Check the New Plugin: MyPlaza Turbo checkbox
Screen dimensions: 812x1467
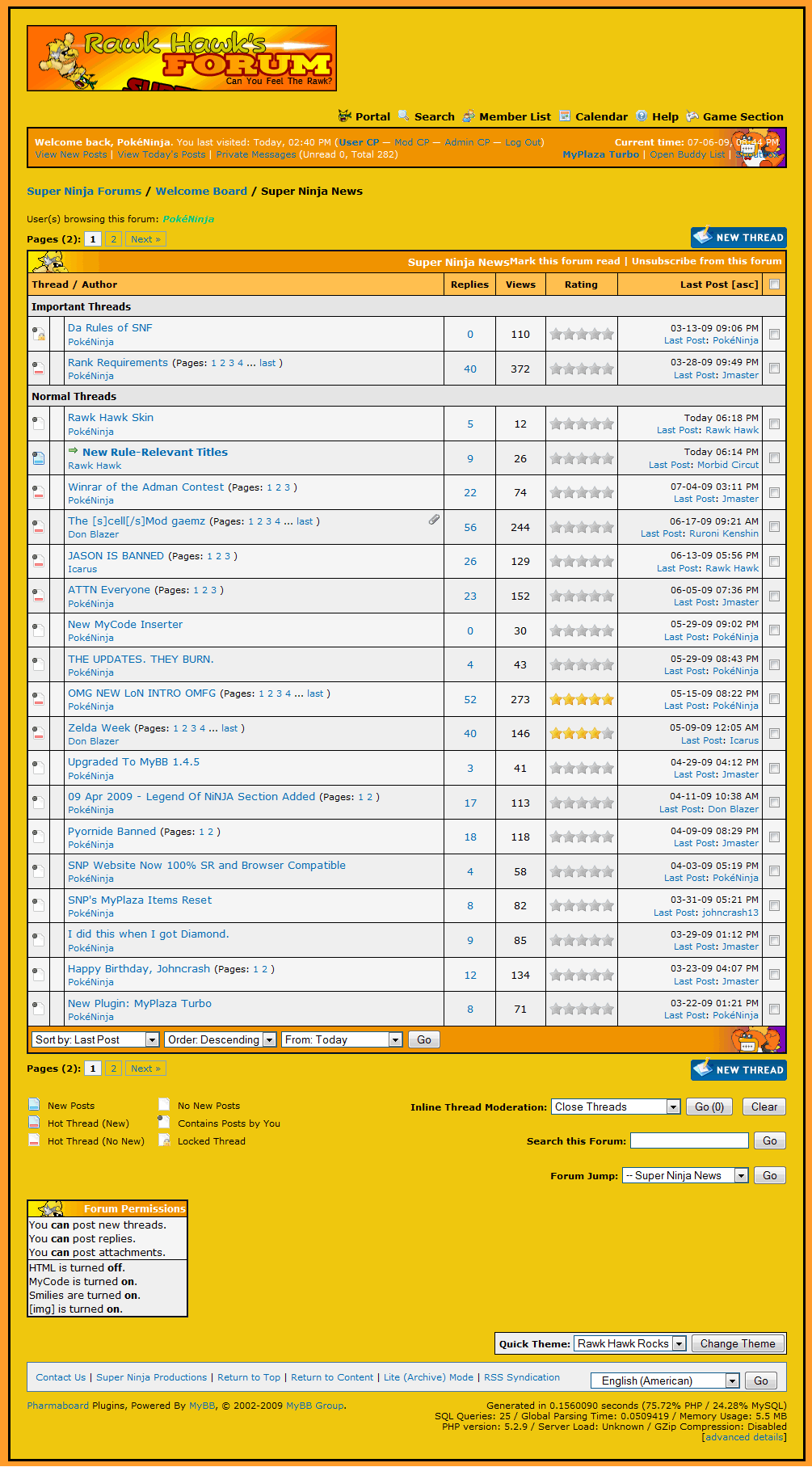pos(775,1009)
